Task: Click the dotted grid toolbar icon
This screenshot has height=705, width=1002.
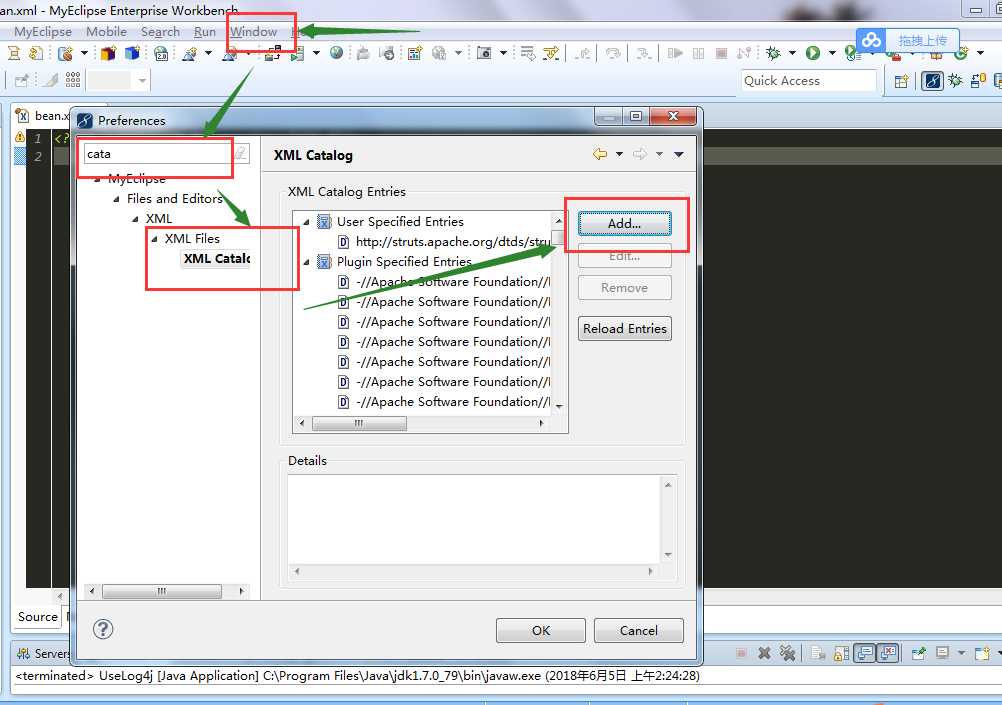Action: [x=73, y=79]
